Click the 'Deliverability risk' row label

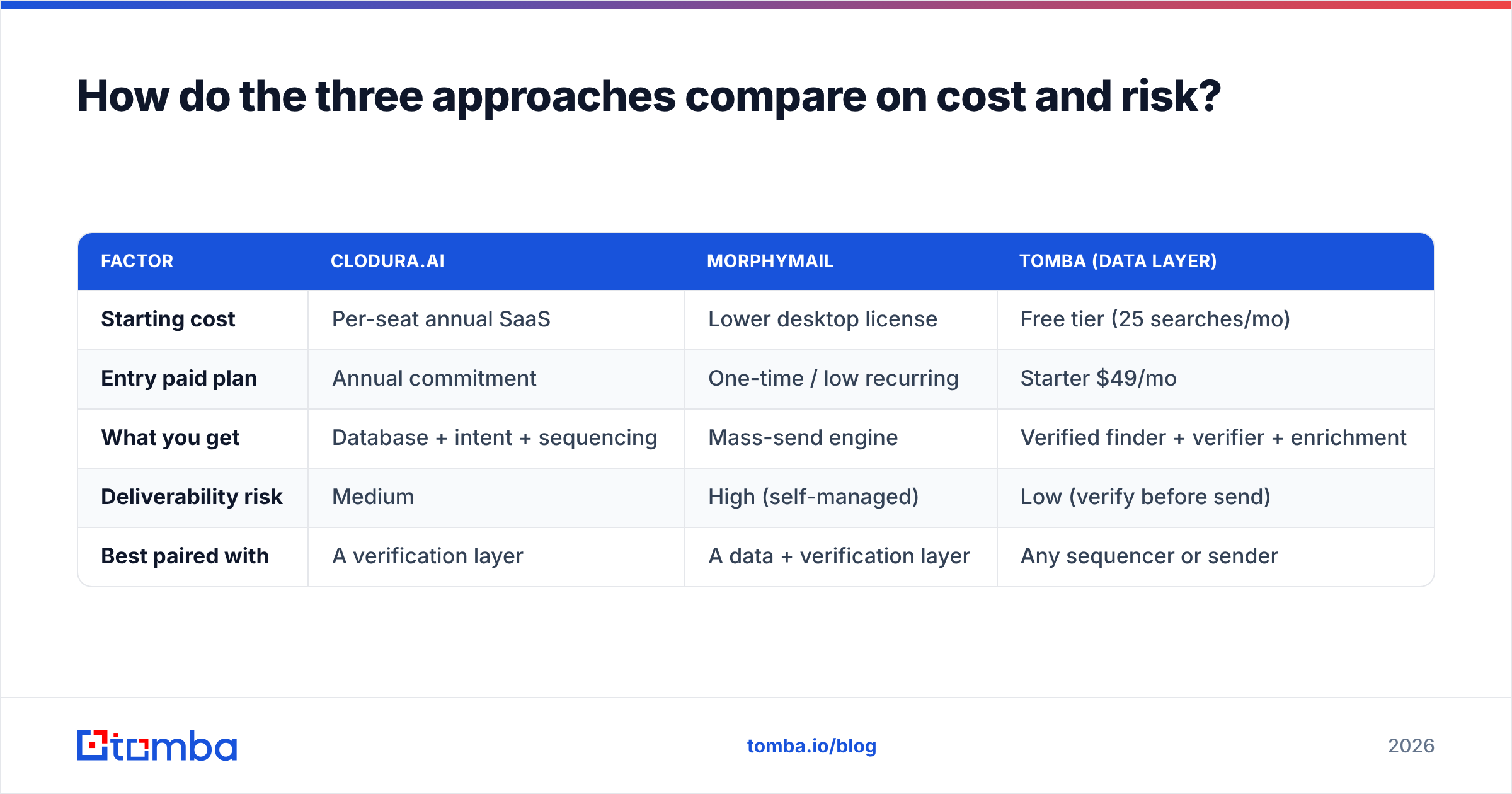[x=192, y=497]
